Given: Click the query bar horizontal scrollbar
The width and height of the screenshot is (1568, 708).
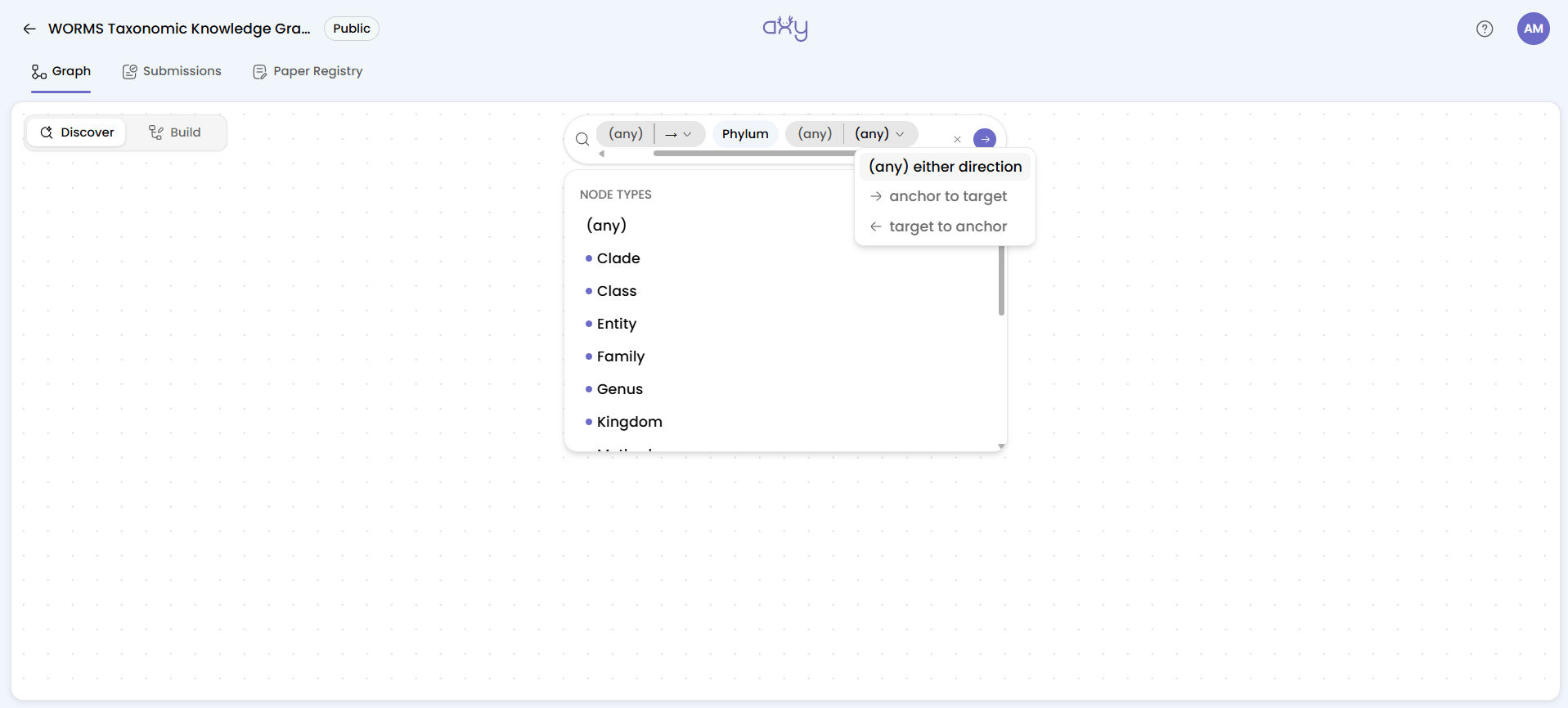Looking at the screenshot, I should (x=754, y=154).
